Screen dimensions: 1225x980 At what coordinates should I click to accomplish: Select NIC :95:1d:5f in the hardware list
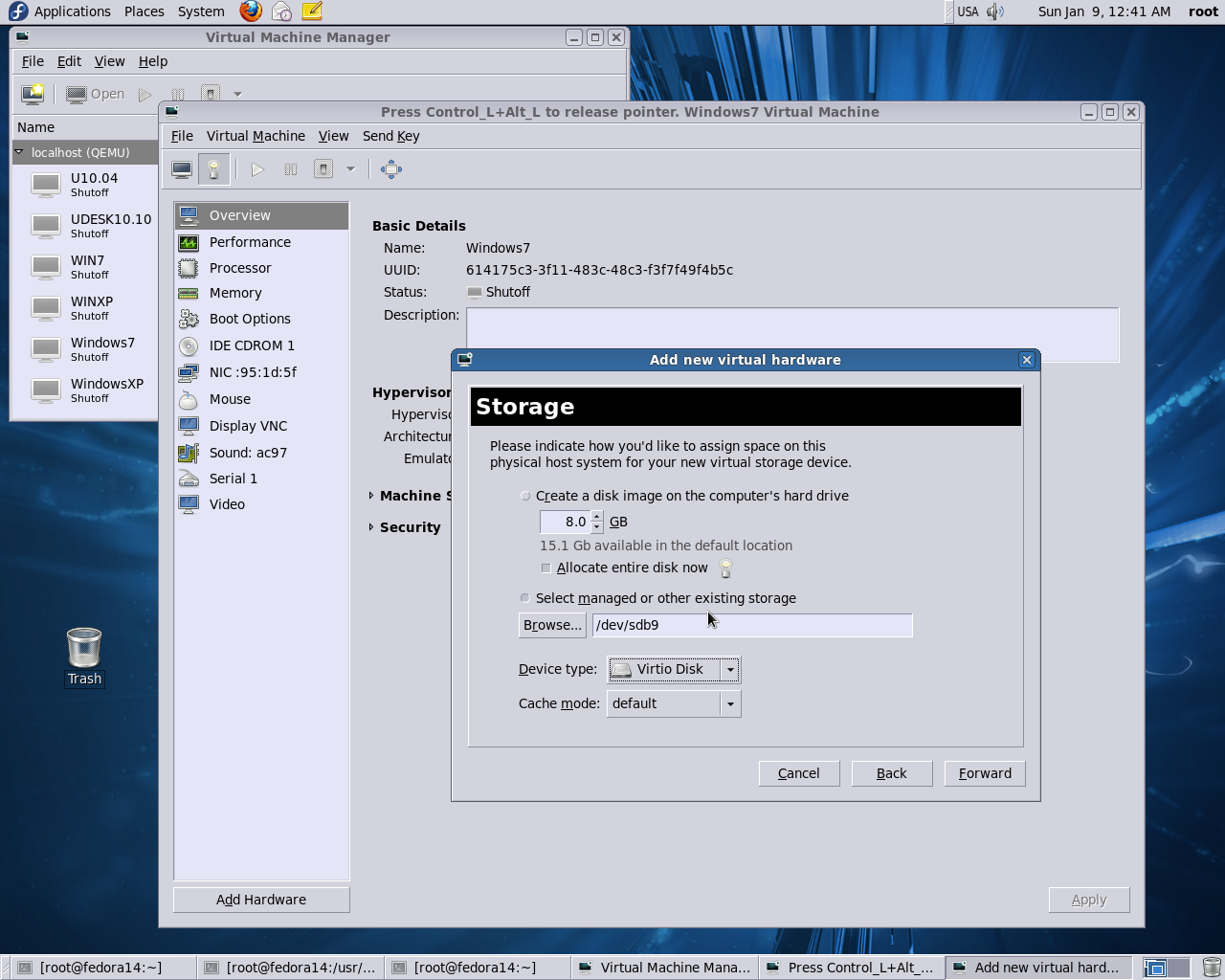pyautogui.click(x=261, y=372)
